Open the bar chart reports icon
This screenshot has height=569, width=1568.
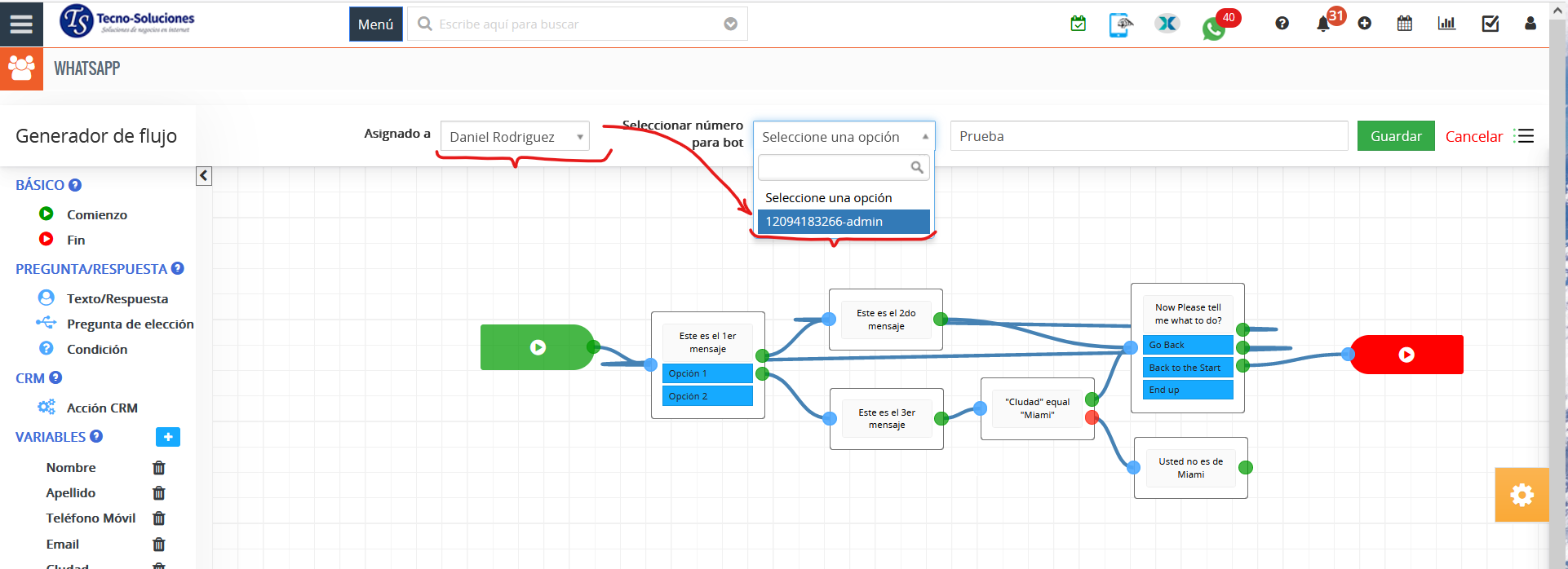pyautogui.click(x=1446, y=24)
